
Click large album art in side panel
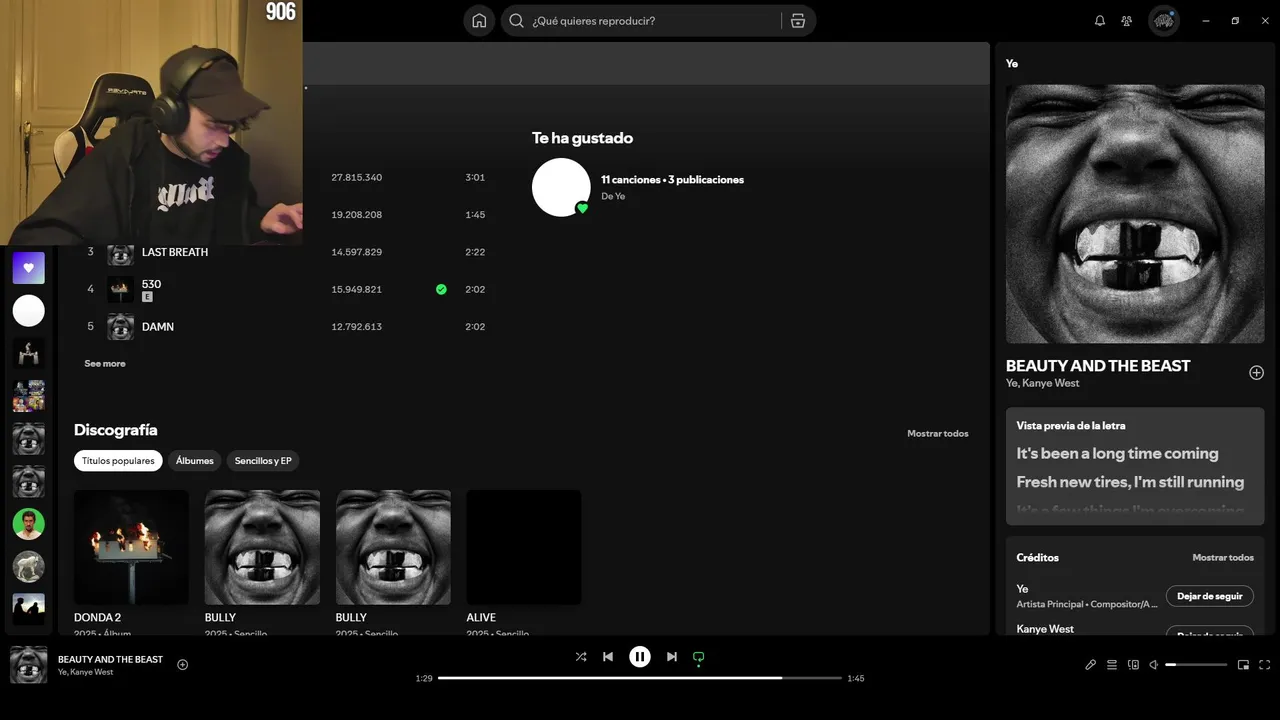coord(1135,214)
